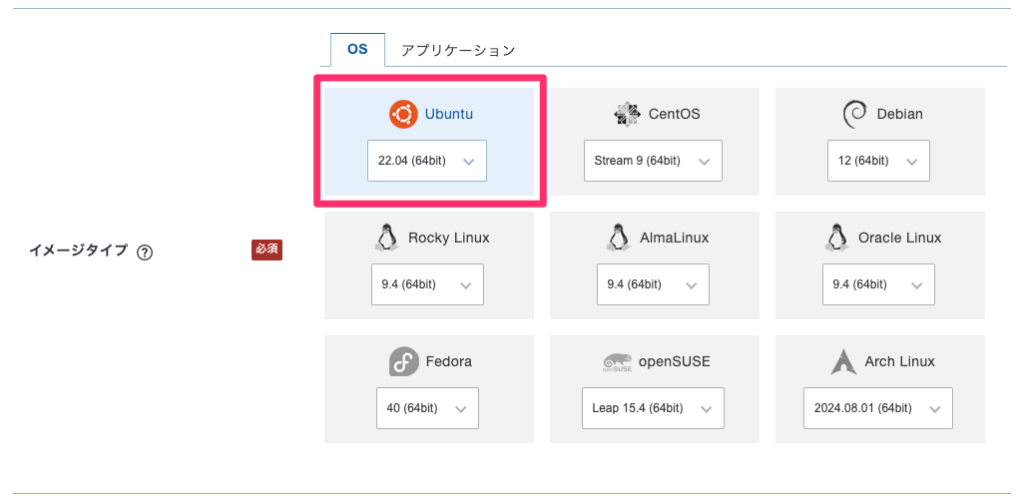Screen dimensions: 1024x504
Task: Switch to the OS tab
Action: pos(357,49)
